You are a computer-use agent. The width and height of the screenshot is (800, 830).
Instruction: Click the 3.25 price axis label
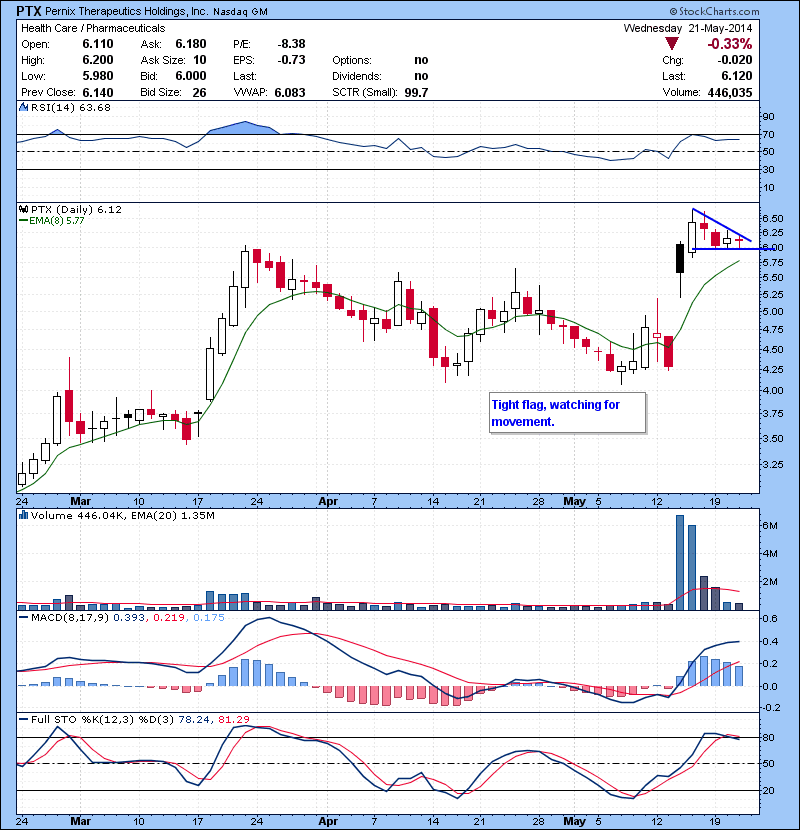(774, 464)
